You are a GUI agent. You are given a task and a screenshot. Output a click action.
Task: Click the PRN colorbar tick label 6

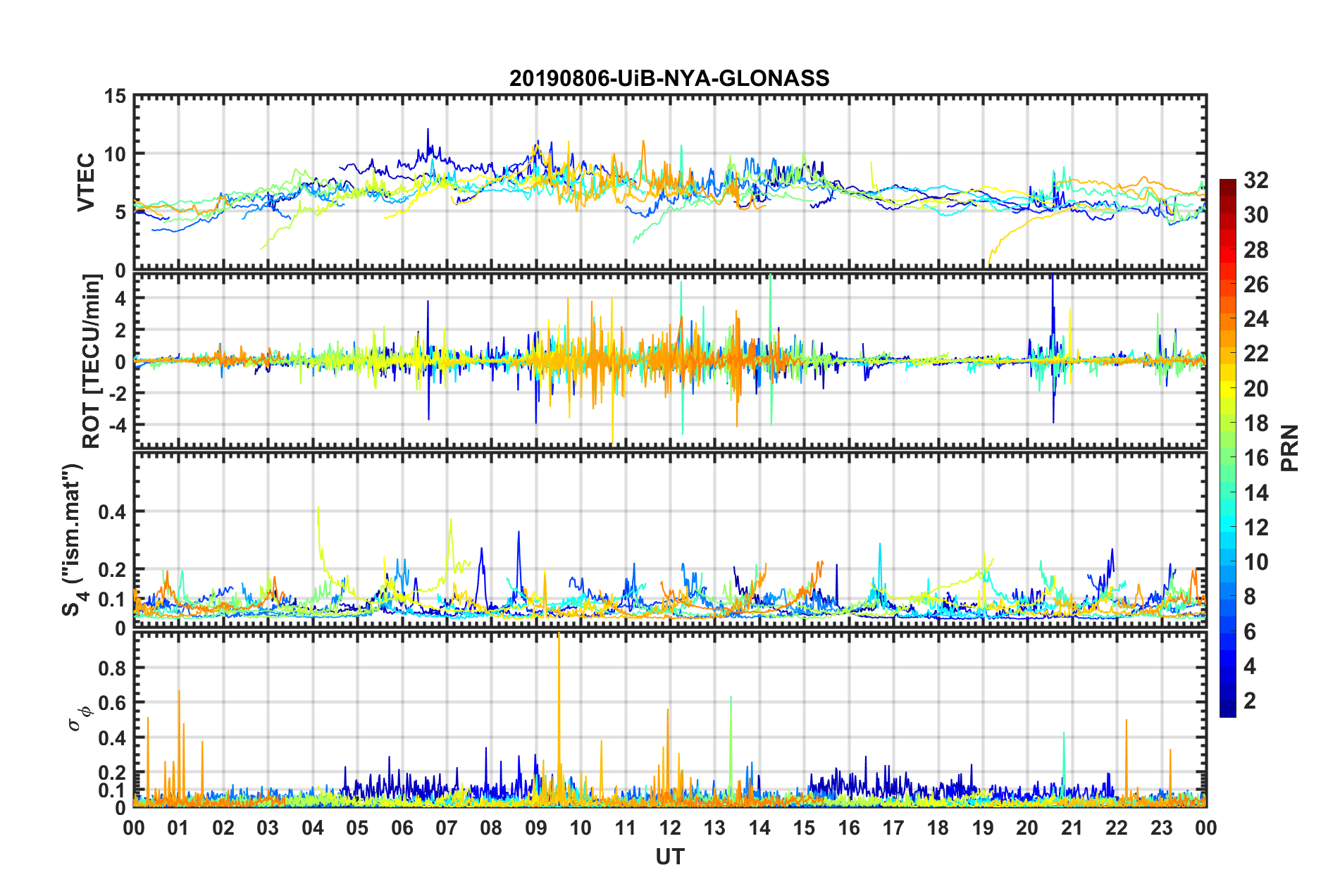coord(1249,632)
